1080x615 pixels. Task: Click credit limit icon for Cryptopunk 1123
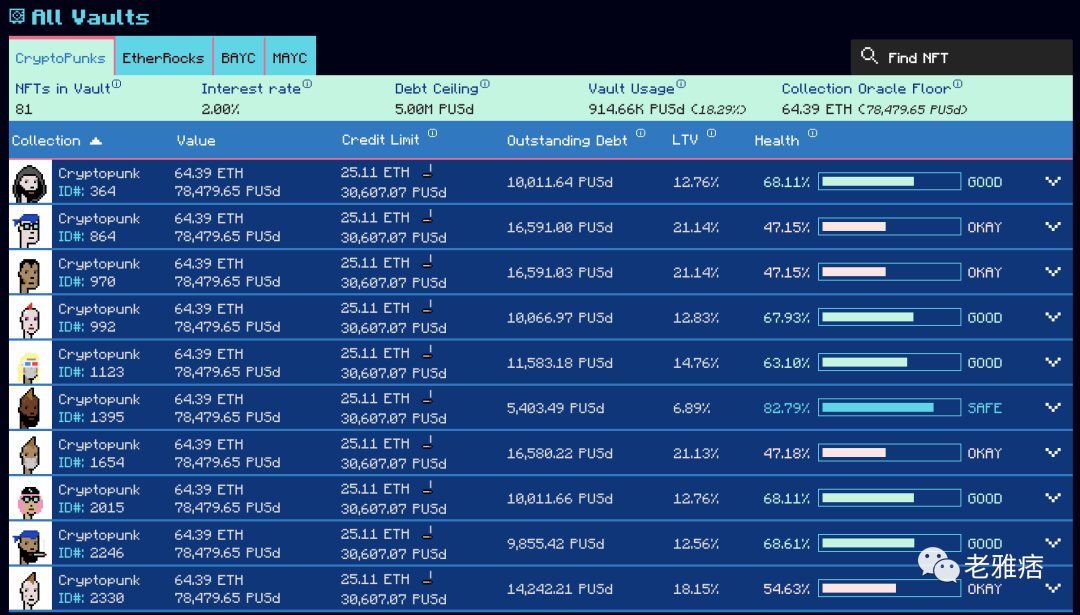pos(428,353)
